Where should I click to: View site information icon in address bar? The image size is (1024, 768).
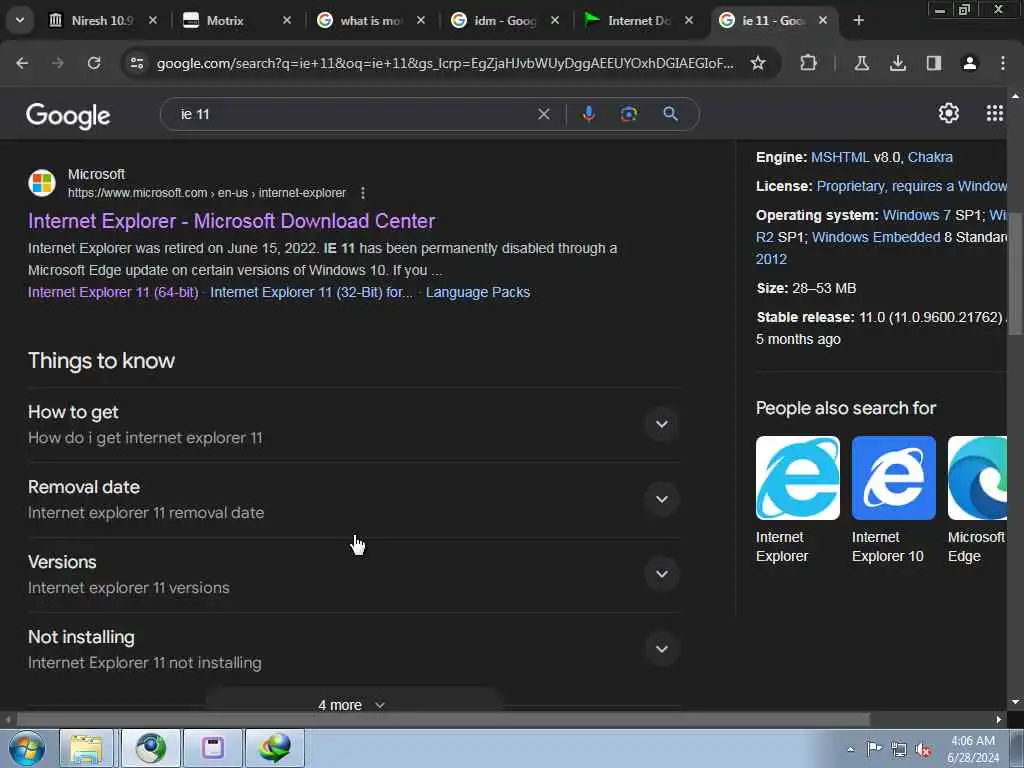tap(136, 63)
